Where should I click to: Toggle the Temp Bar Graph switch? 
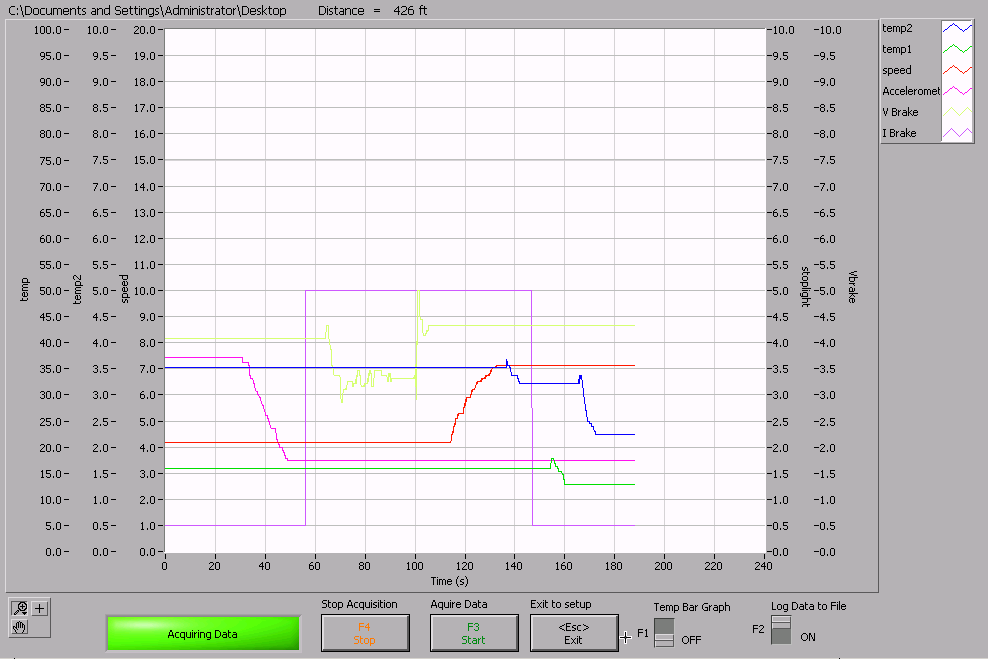664,632
